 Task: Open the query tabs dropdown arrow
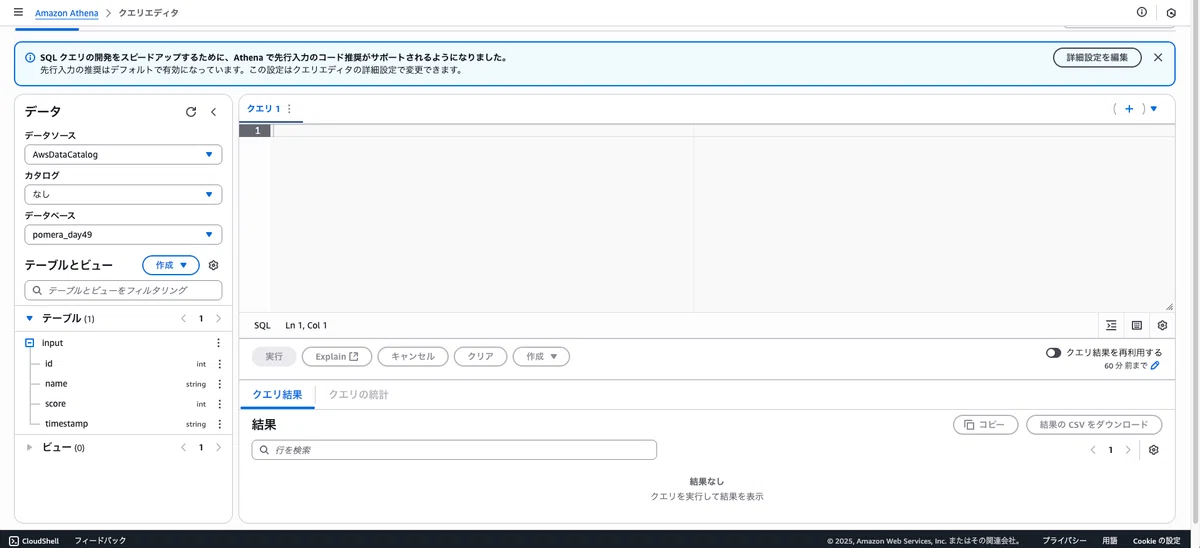point(1154,109)
